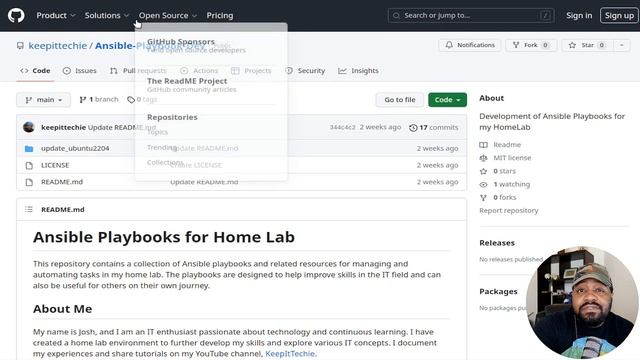Click the Notifications bell button

pos(470,45)
